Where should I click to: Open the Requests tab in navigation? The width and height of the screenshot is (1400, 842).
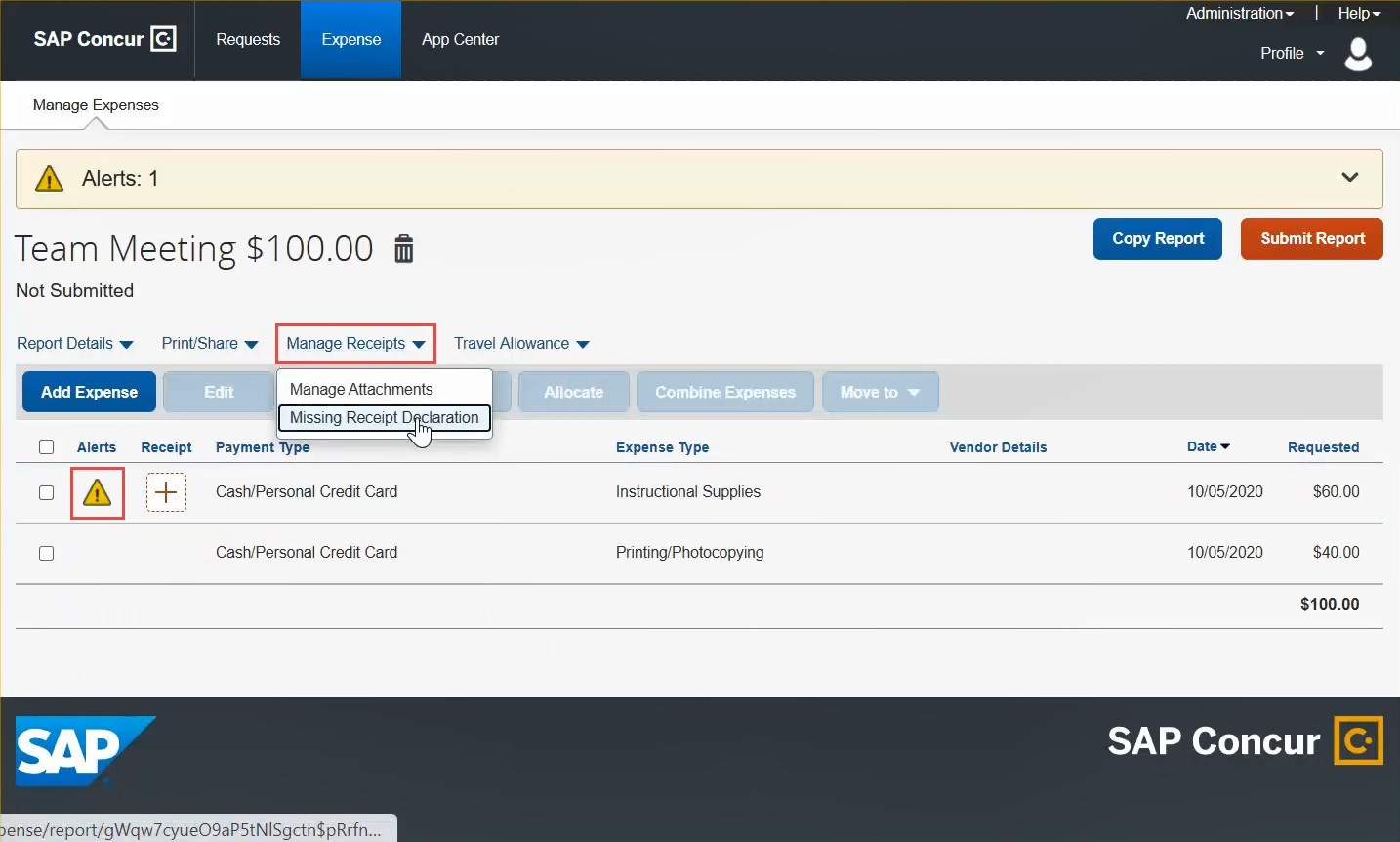[x=248, y=40]
